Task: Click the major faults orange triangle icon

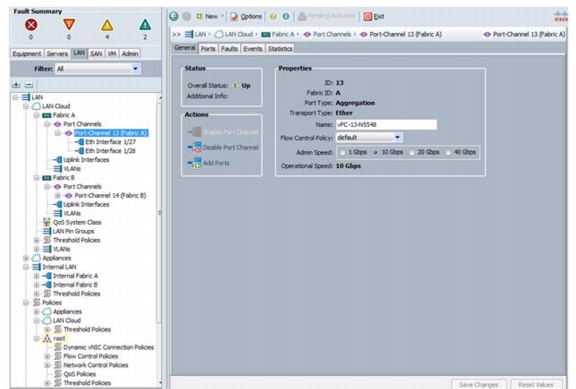Action: 69,25
